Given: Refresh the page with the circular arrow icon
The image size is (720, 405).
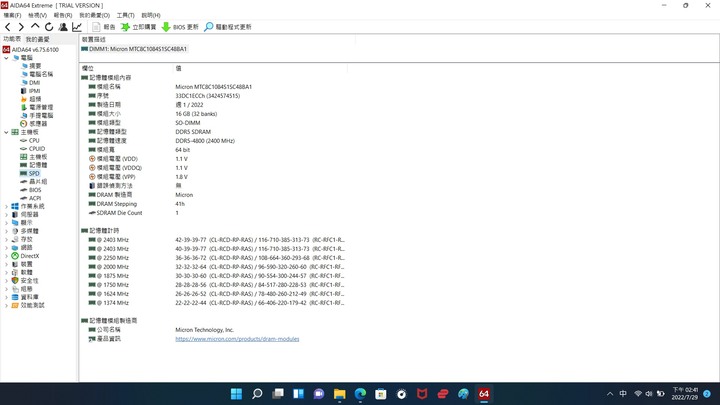Looking at the screenshot, I should point(49,27).
